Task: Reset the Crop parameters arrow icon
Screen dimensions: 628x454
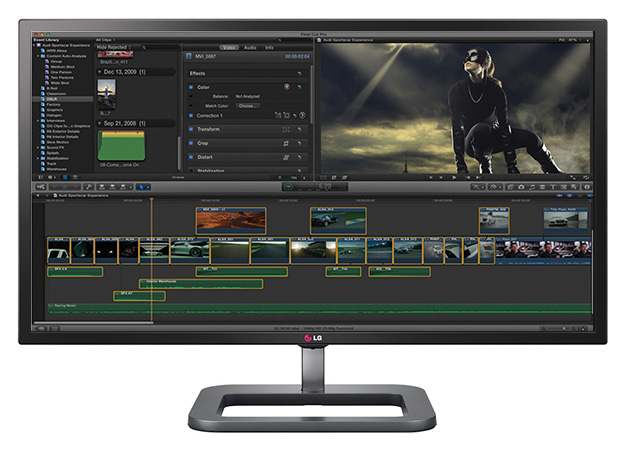Action: (299, 143)
